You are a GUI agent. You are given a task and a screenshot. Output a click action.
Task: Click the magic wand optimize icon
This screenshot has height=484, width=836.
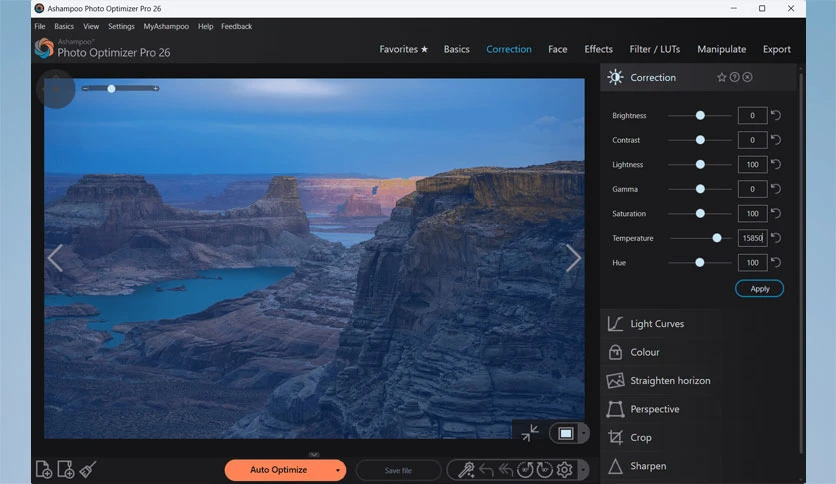[x=466, y=470]
